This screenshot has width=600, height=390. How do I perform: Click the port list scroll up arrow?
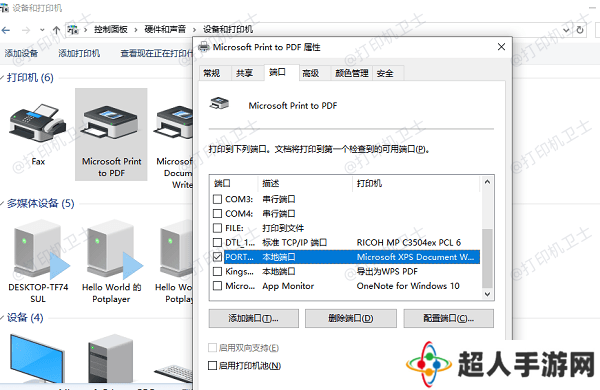(487, 182)
